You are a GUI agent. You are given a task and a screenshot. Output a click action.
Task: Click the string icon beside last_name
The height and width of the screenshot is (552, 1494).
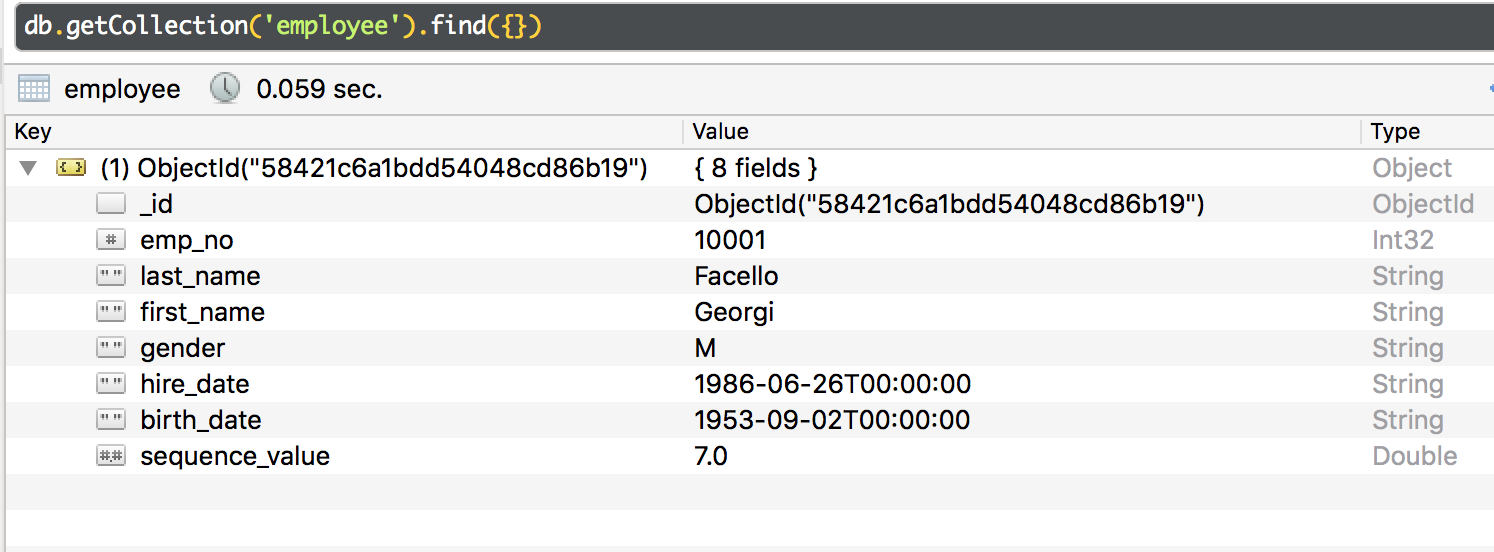point(111,276)
